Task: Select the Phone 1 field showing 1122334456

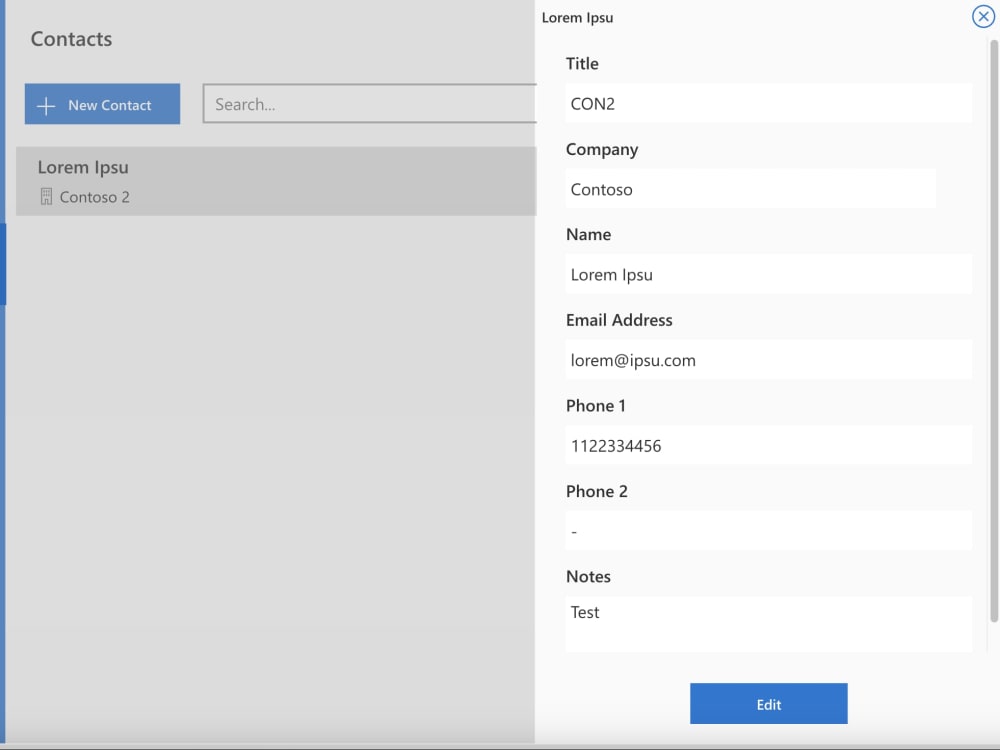Action: [768, 445]
